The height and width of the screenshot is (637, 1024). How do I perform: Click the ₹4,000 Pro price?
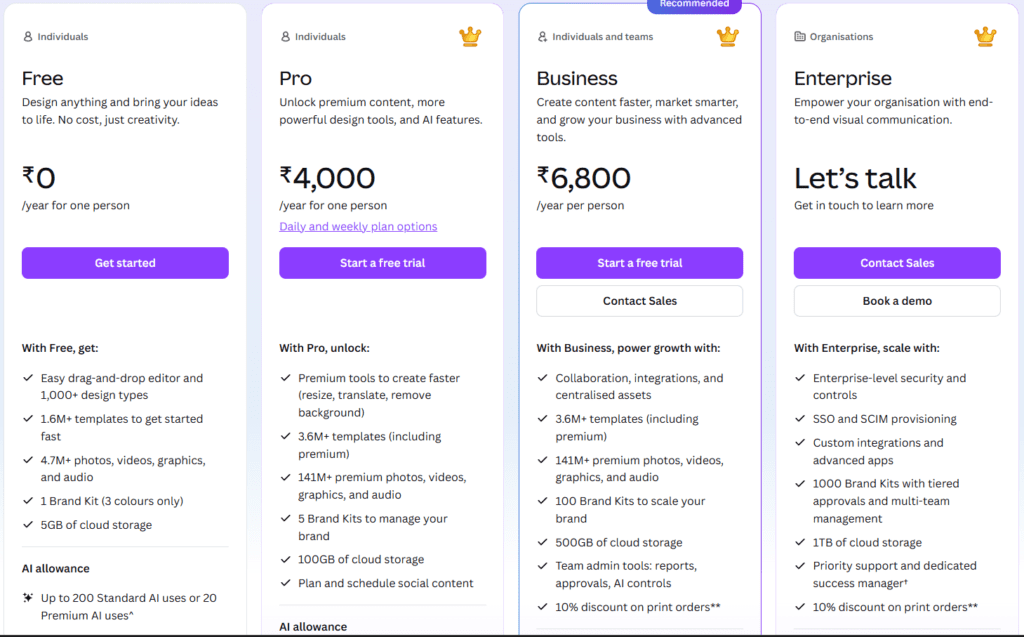pyautogui.click(x=328, y=178)
